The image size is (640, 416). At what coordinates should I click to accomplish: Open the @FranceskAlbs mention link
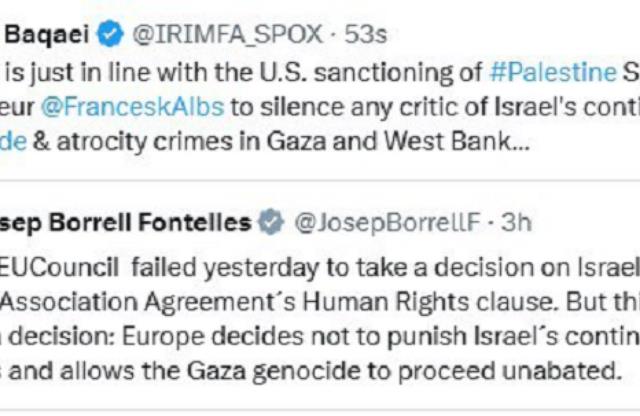click(x=133, y=107)
